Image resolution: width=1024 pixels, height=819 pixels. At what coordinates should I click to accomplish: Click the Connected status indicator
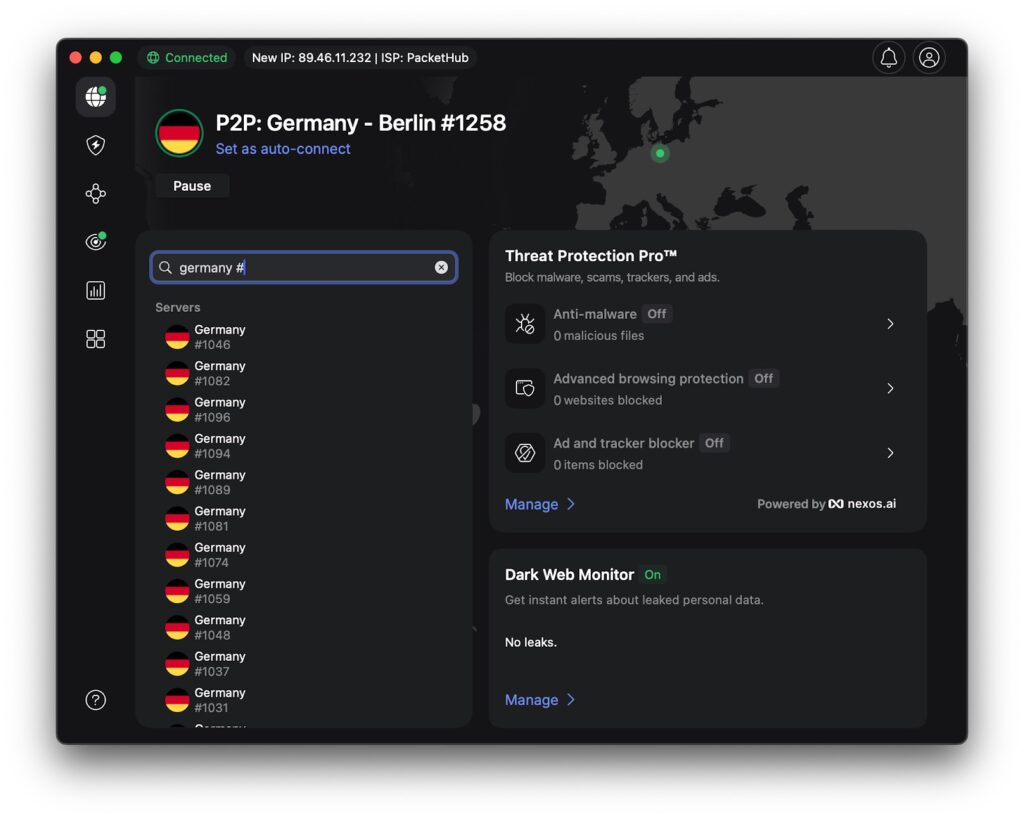[x=187, y=57]
